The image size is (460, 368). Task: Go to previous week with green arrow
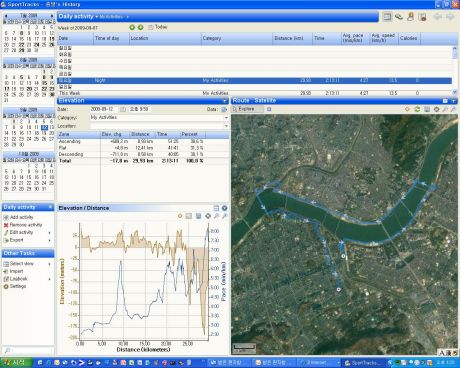tap(132, 27)
